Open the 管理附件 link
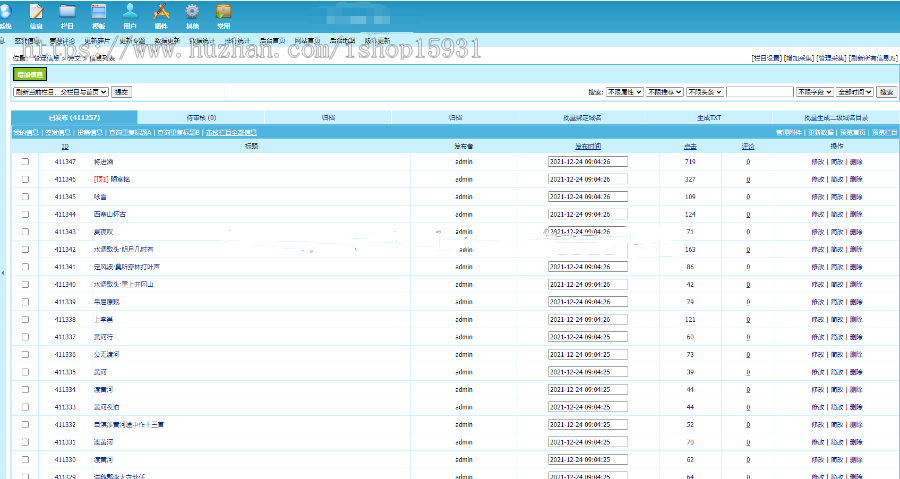900x479 pixels. (789, 133)
